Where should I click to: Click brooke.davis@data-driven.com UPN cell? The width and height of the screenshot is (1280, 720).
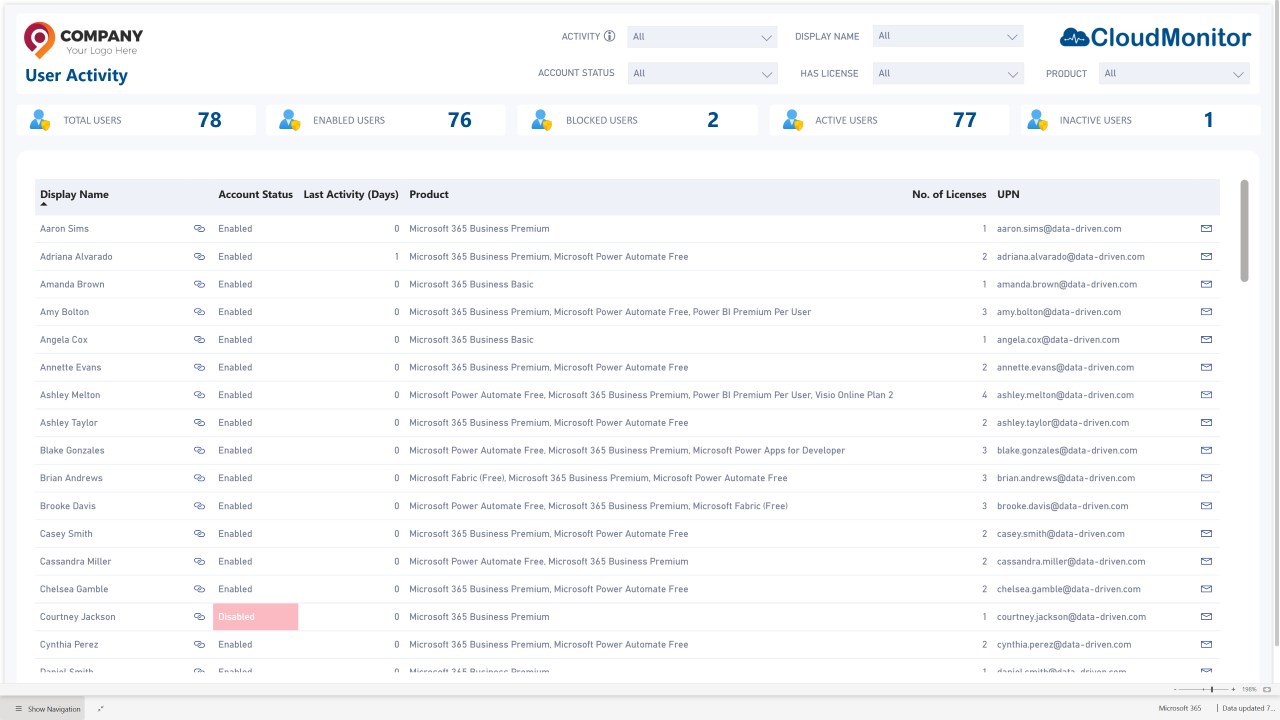(1062, 506)
